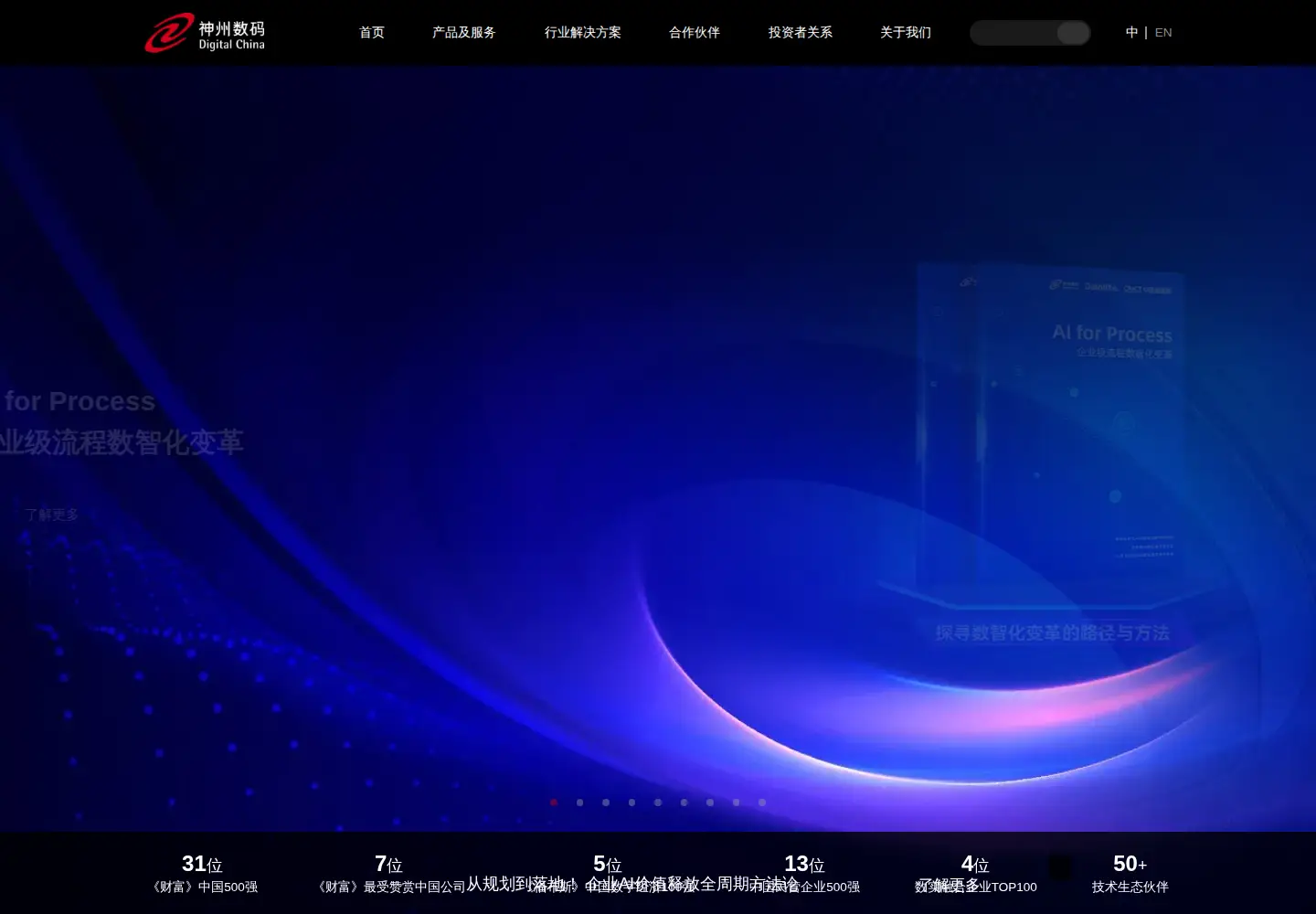Click the 5位 statistic
The height and width of the screenshot is (914, 1316).
pos(608,864)
